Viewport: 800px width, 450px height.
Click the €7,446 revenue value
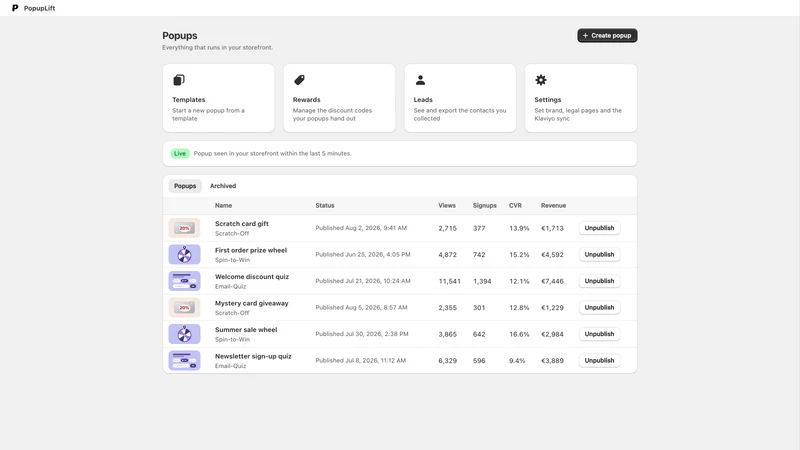pyautogui.click(x=552, y=281)
